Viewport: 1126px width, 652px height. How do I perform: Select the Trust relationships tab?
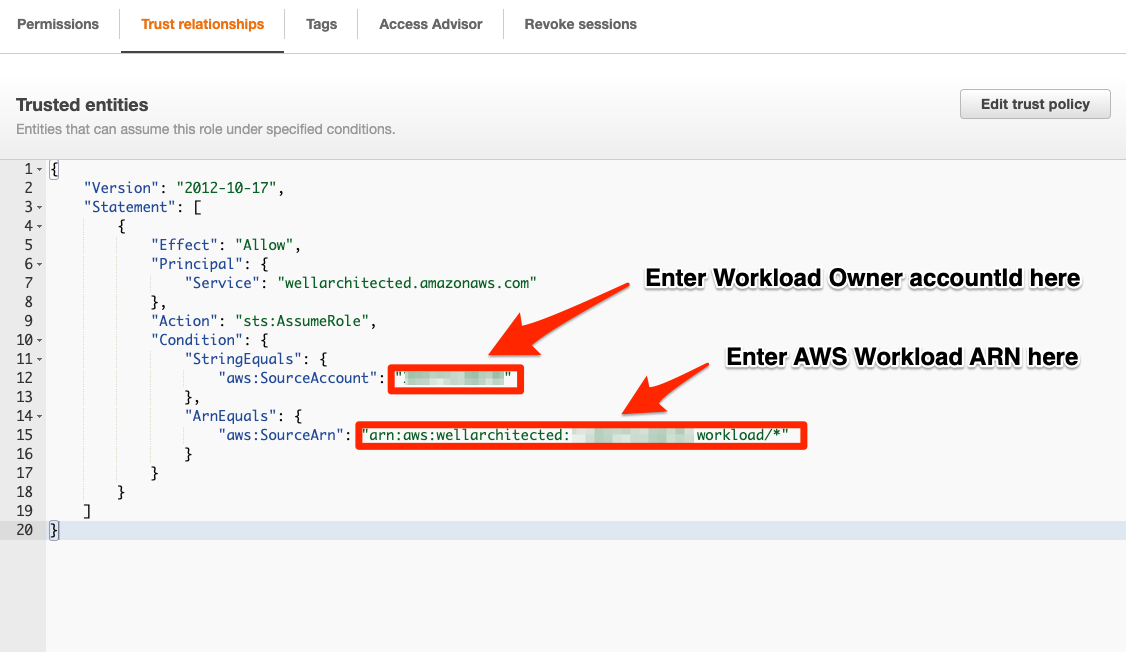203,24
